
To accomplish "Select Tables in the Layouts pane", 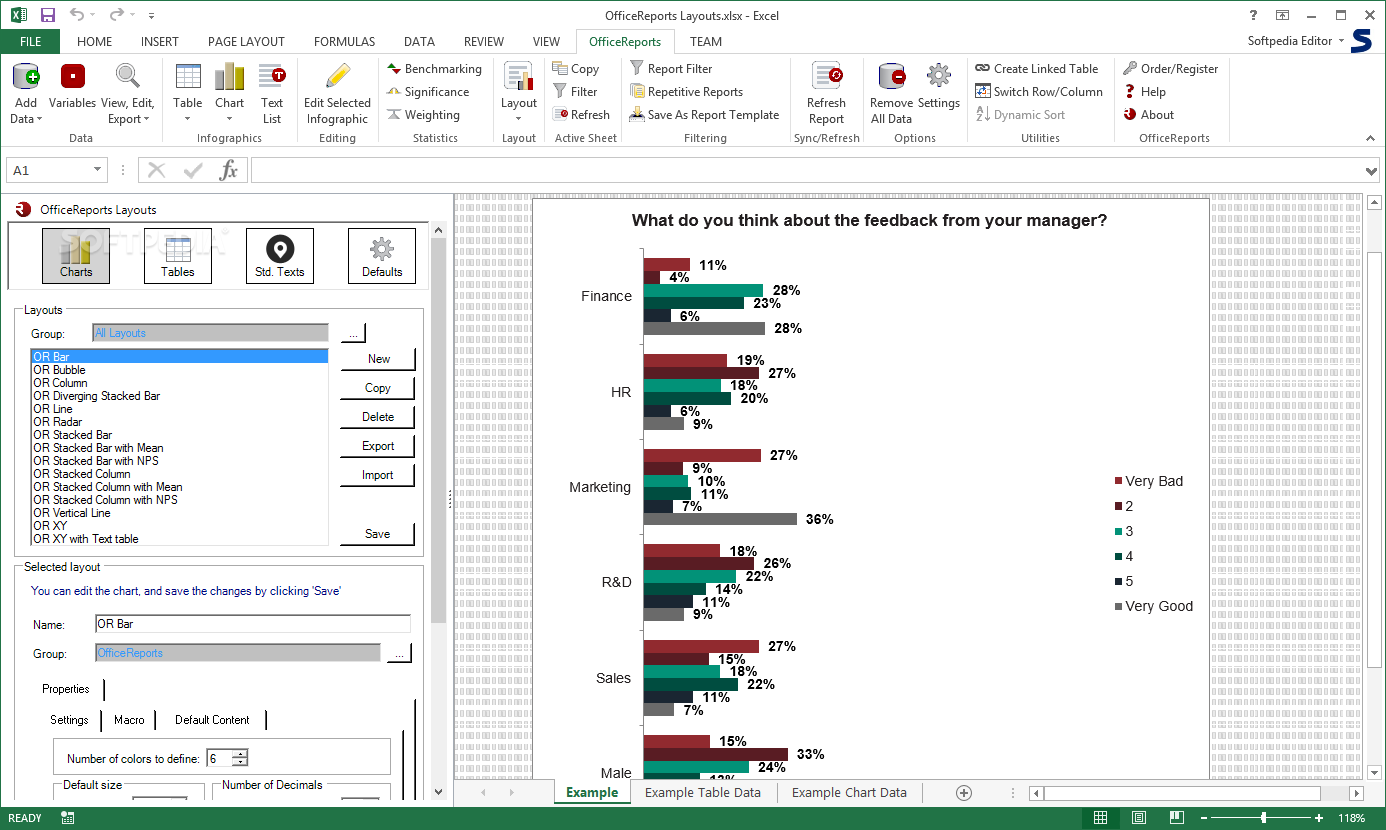I will [x=178, y=255].
